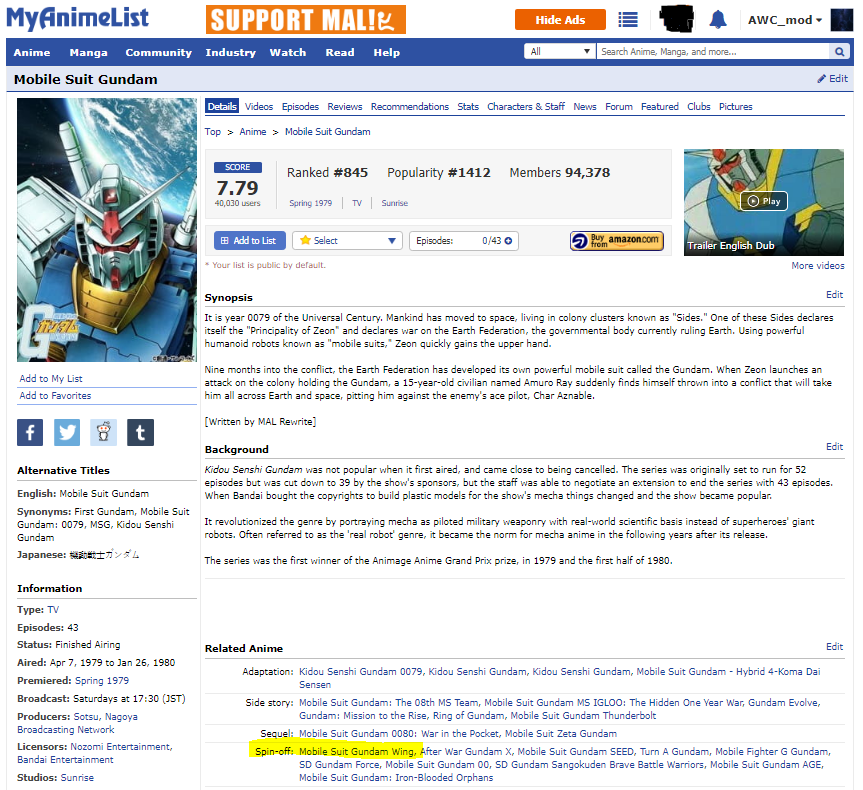Screen dimensions: 863x790
Task: Click the pencil Edit link in title bar
Action: (x=832, y=79)
